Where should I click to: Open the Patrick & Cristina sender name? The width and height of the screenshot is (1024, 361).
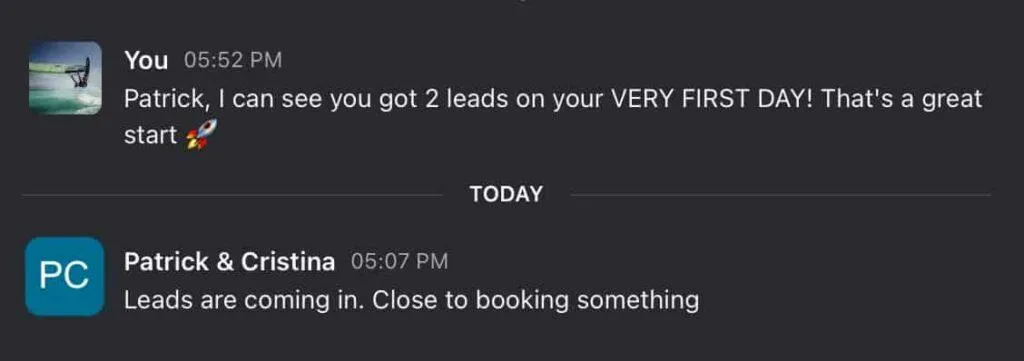pyautogui.click(x=229, y=262)
